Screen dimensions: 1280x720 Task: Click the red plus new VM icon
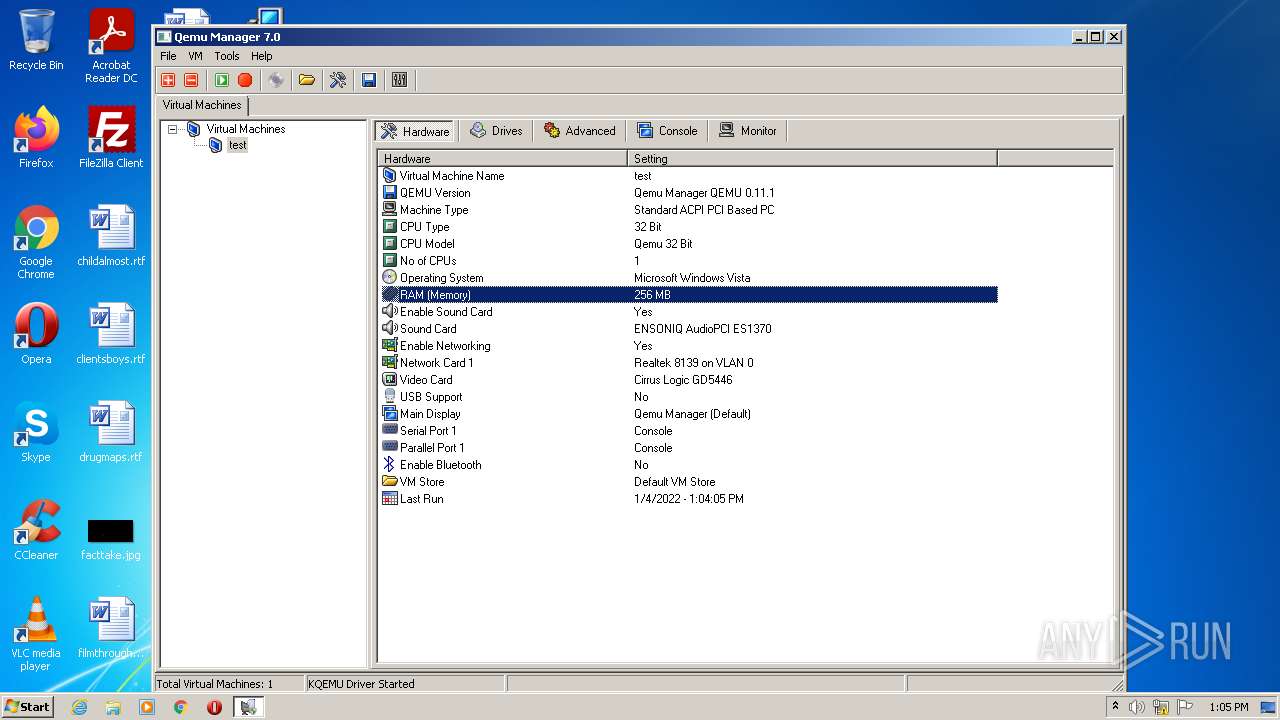[168, 80]
